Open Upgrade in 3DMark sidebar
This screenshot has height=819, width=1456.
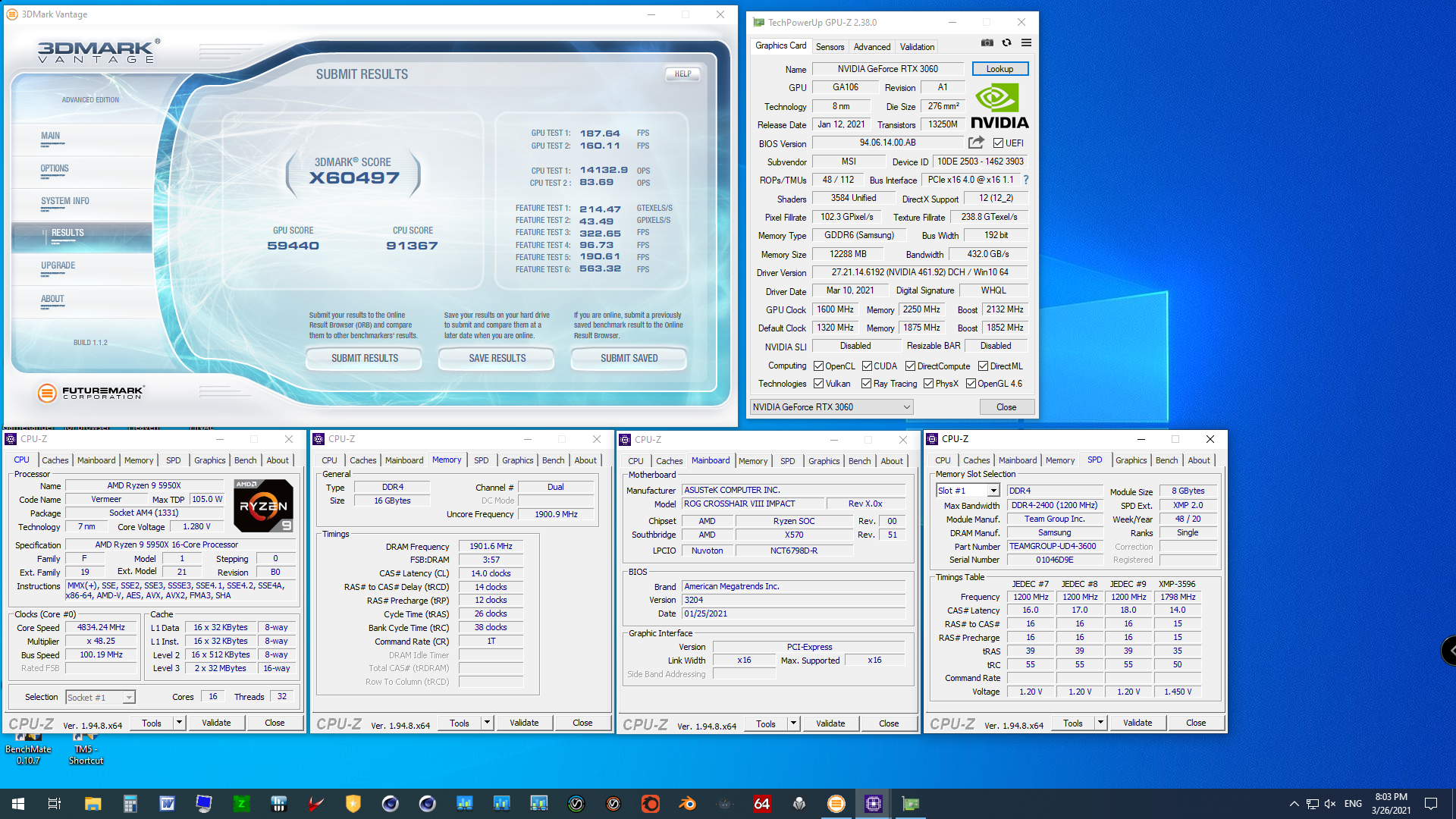[x=58, y=266]
